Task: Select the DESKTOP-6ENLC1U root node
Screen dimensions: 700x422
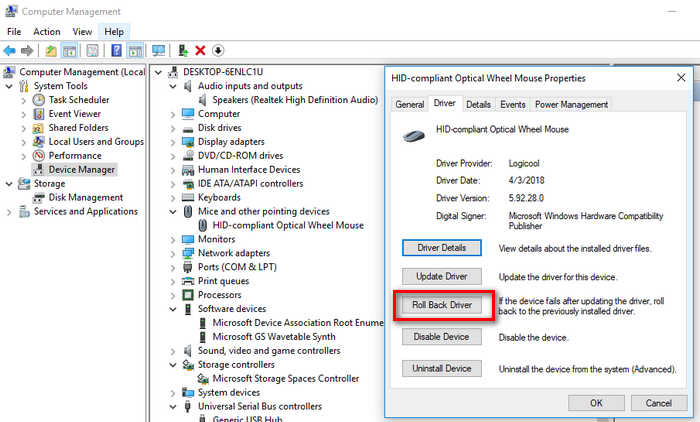Action: 223,72
